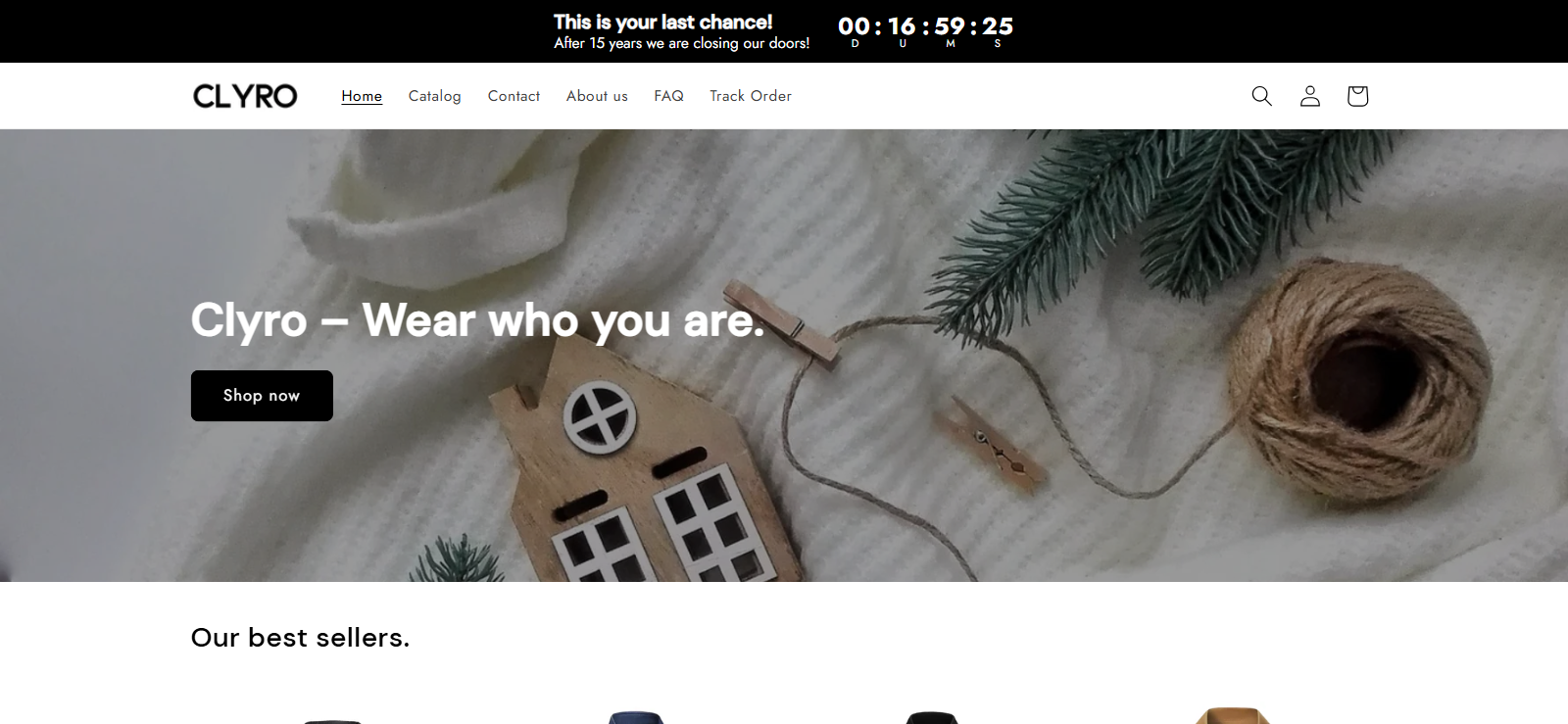Open the Catalog page
Viewport: 1568px width, 724px height.
click(435, 96)
